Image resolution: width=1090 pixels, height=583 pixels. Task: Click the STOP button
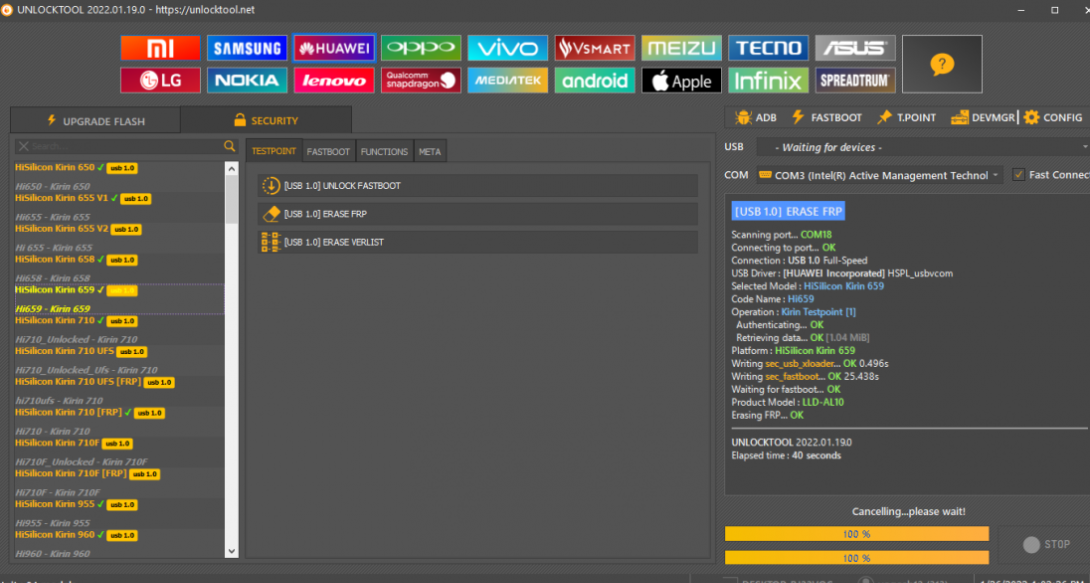(1047, 544)
